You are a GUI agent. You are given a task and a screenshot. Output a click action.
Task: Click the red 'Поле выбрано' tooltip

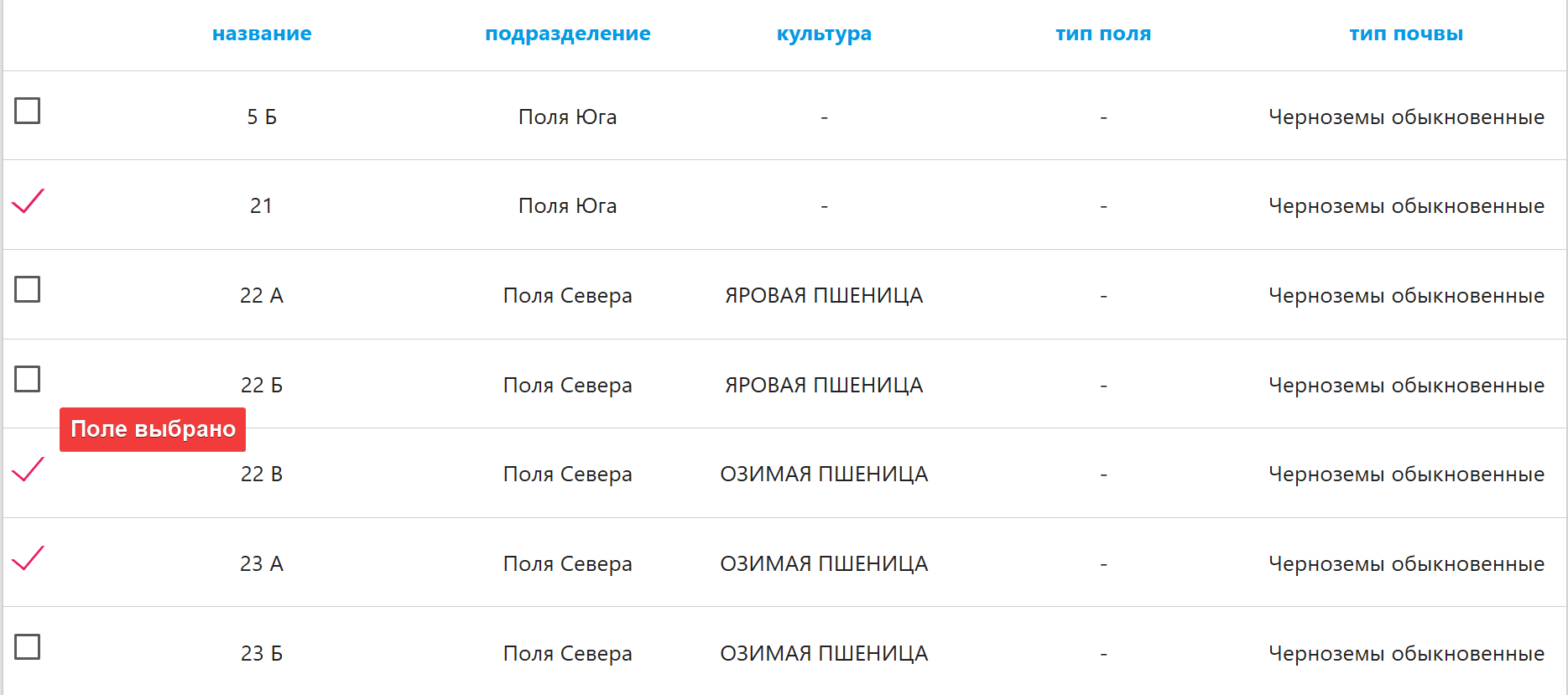pyautogui.click(x=153, y=429)
